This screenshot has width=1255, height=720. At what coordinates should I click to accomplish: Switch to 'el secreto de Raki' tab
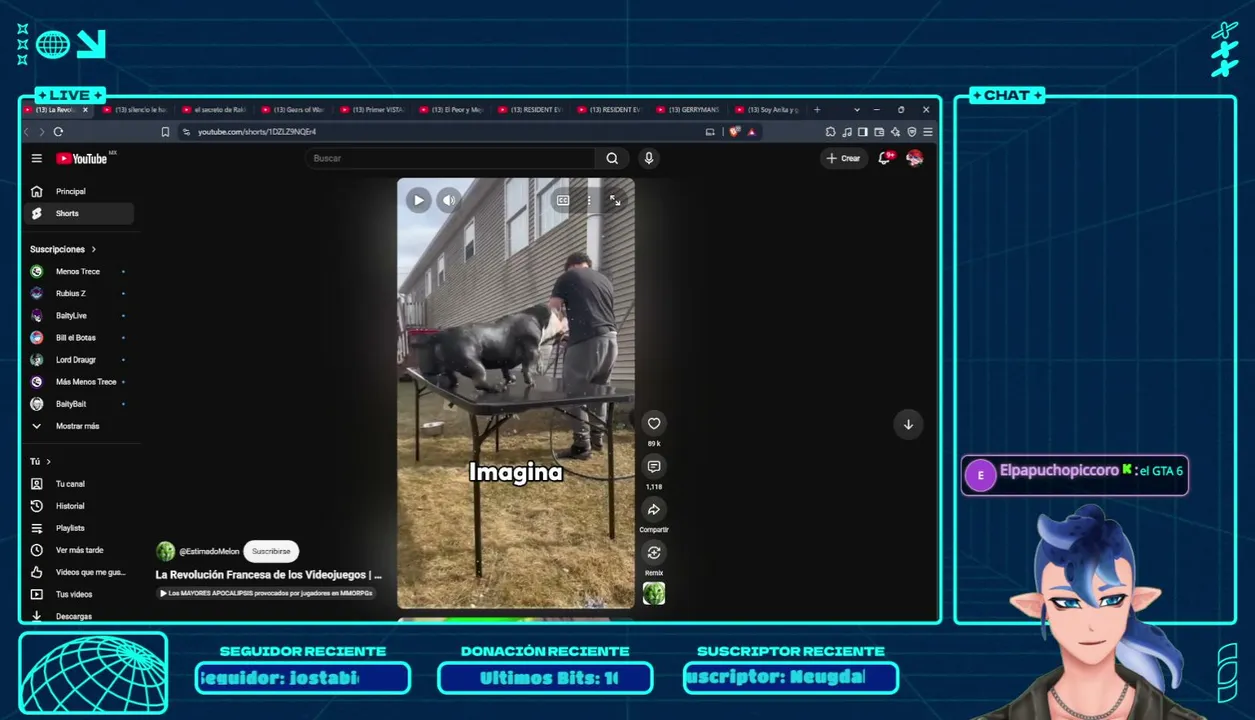pyautogui.click(x=214, y=110)
